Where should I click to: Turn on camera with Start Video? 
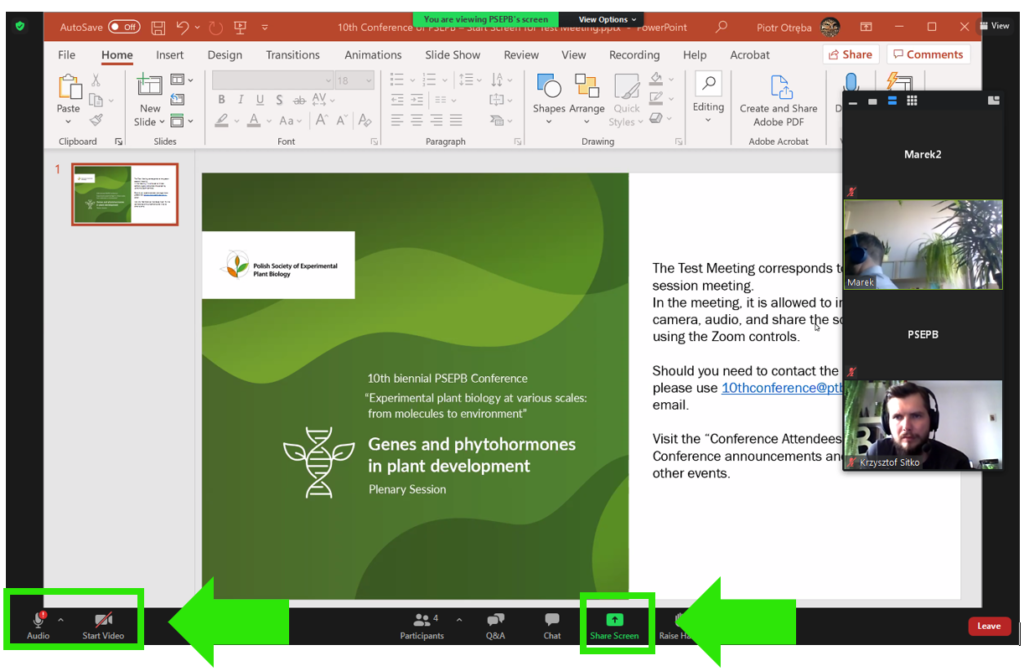coord(103,625)
